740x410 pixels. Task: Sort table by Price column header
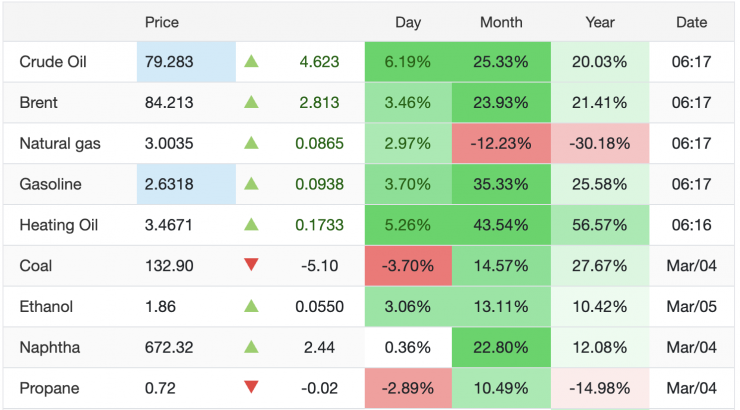coord(162,22)
